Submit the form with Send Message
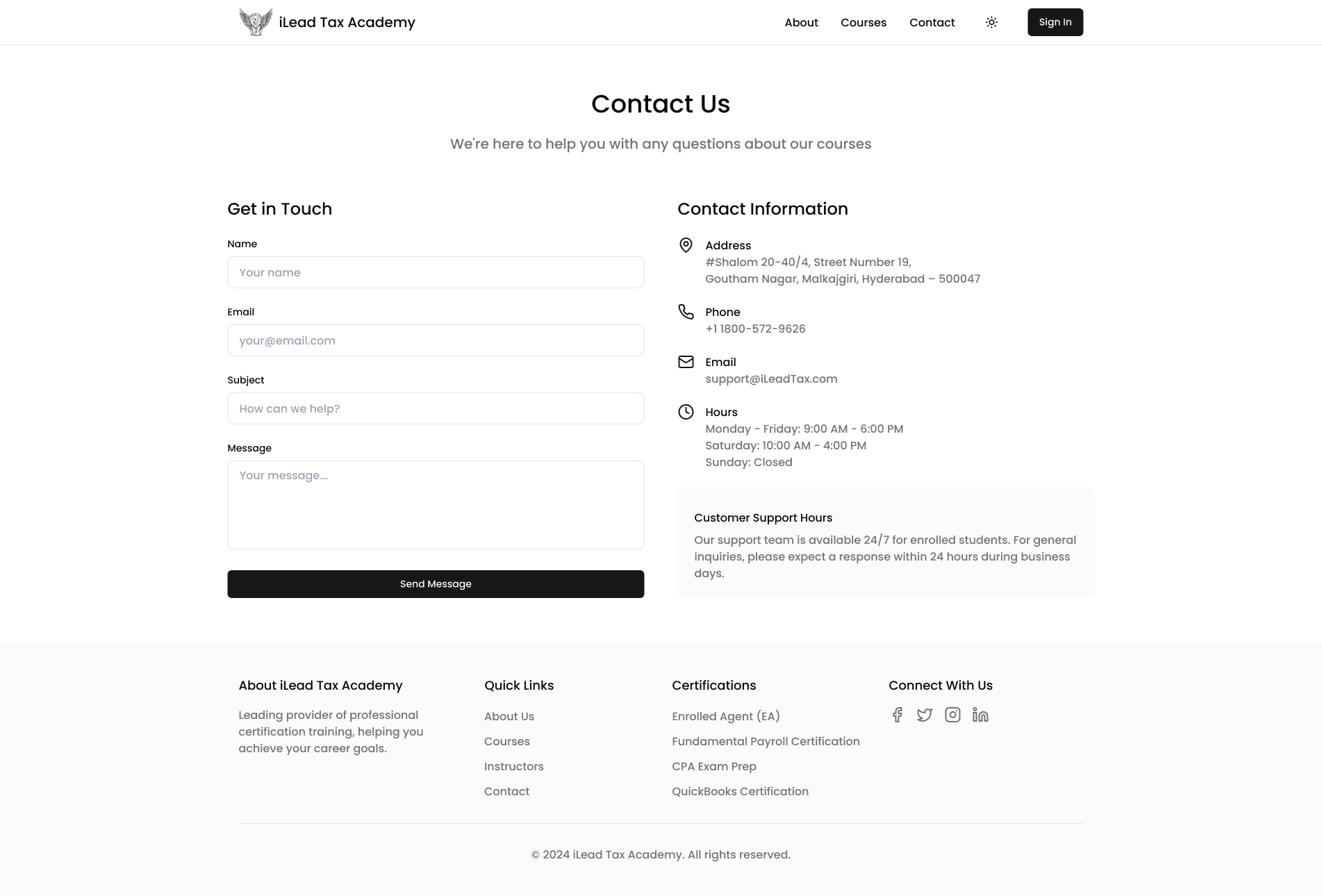The image size is (1322, 896). (436, 584)
